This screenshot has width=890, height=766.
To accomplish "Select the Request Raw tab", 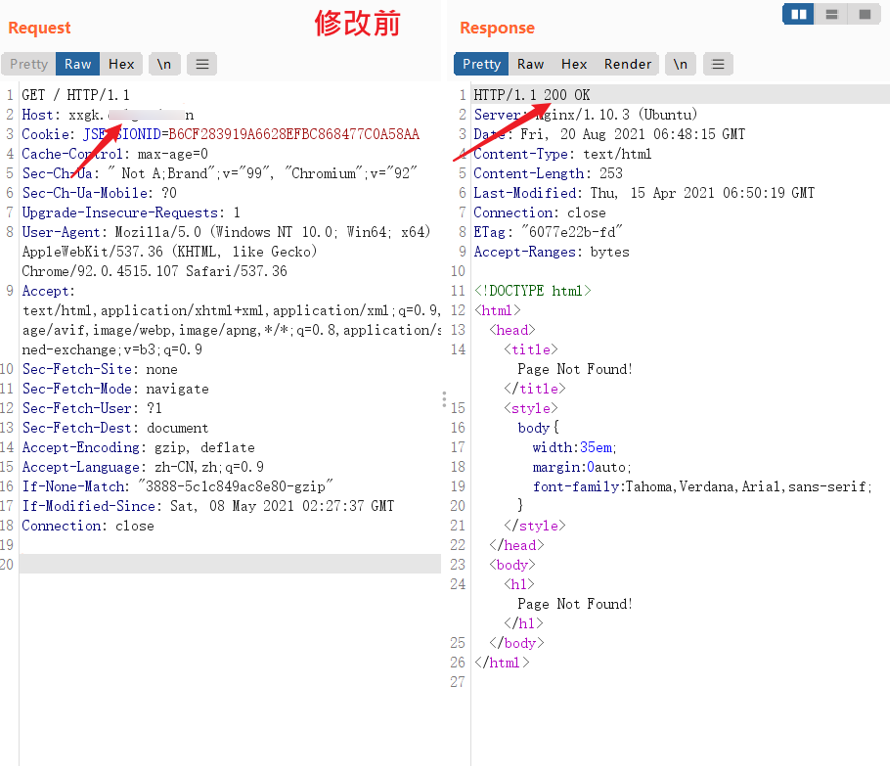I will pyautogui.click(x=78, y=64).
